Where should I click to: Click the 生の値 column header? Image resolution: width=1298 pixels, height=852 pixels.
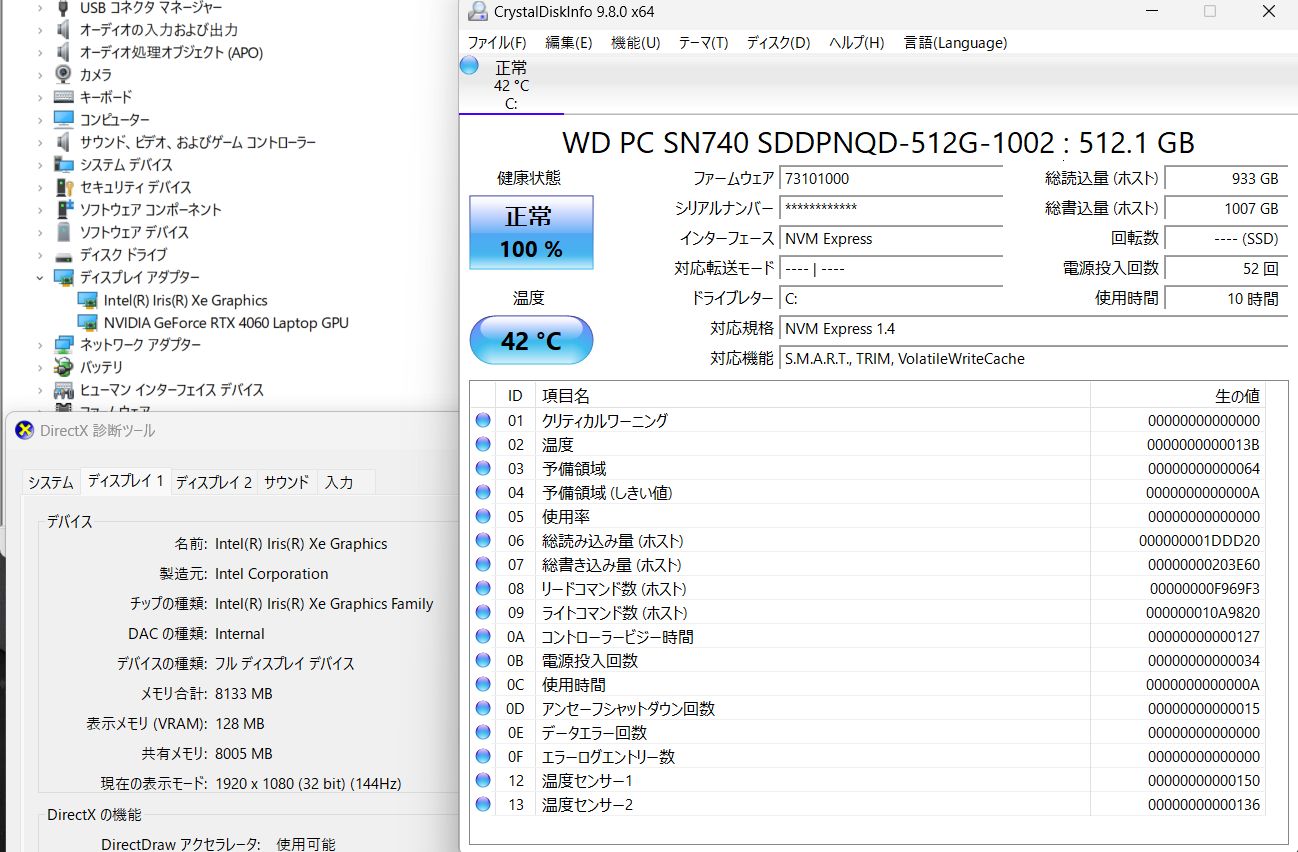click(1177, 396)
